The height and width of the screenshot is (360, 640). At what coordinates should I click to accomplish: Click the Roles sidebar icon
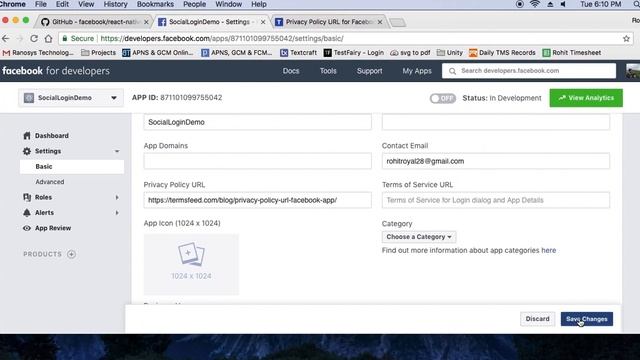click(27, 197)
